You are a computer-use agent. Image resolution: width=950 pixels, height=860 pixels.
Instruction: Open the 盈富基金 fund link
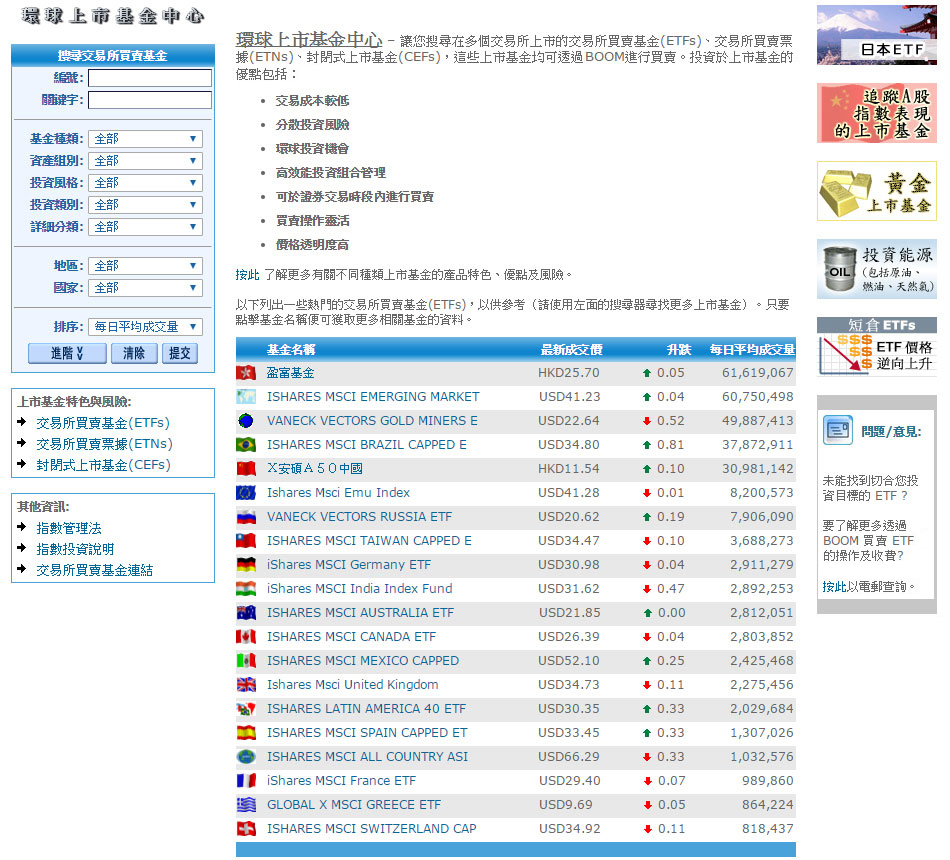click(x=291, y=373)
